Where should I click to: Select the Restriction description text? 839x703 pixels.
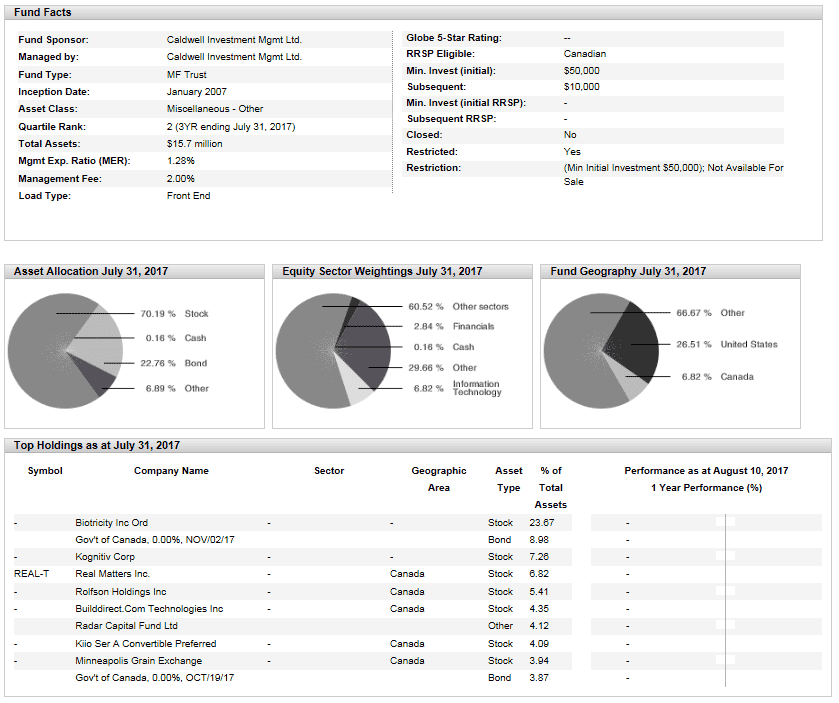point(674,174)
